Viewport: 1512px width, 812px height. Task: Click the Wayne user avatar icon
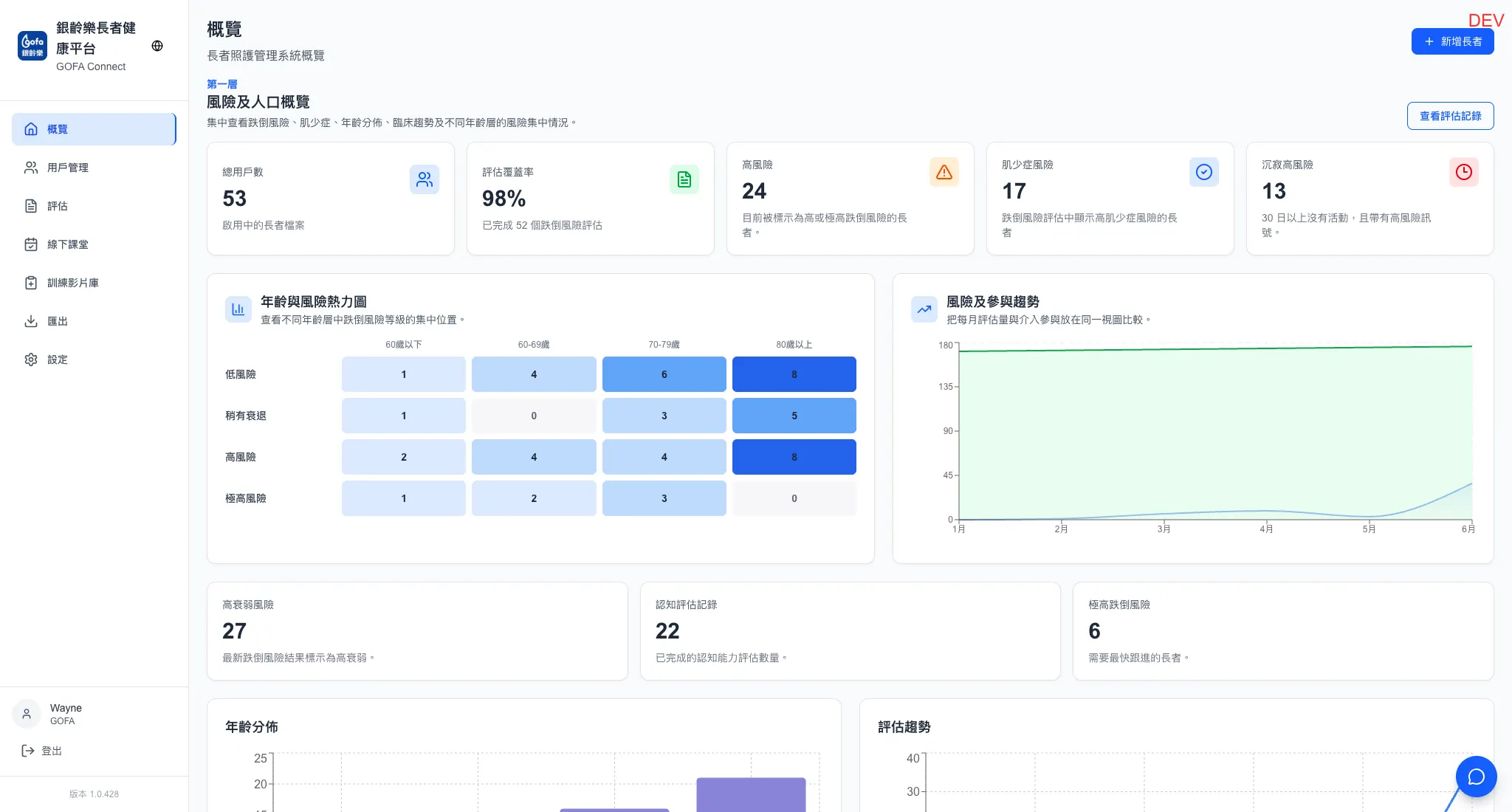27,714
